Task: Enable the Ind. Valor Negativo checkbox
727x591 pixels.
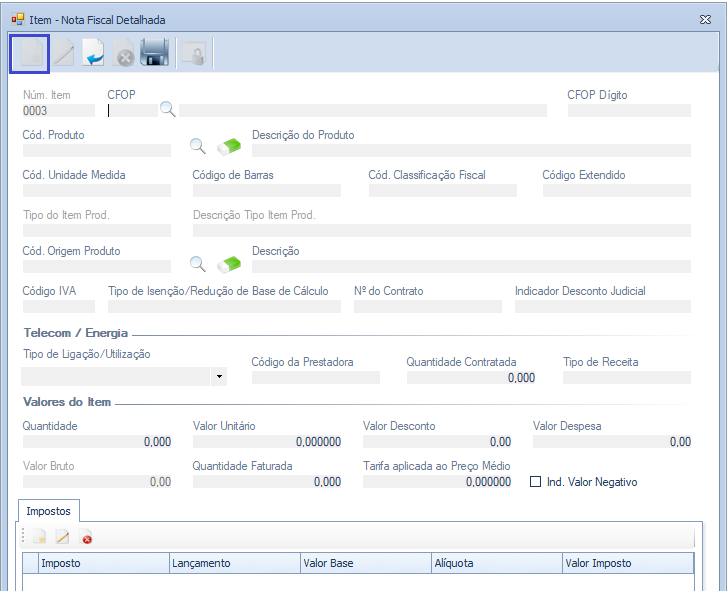Action: pos(536,482)
